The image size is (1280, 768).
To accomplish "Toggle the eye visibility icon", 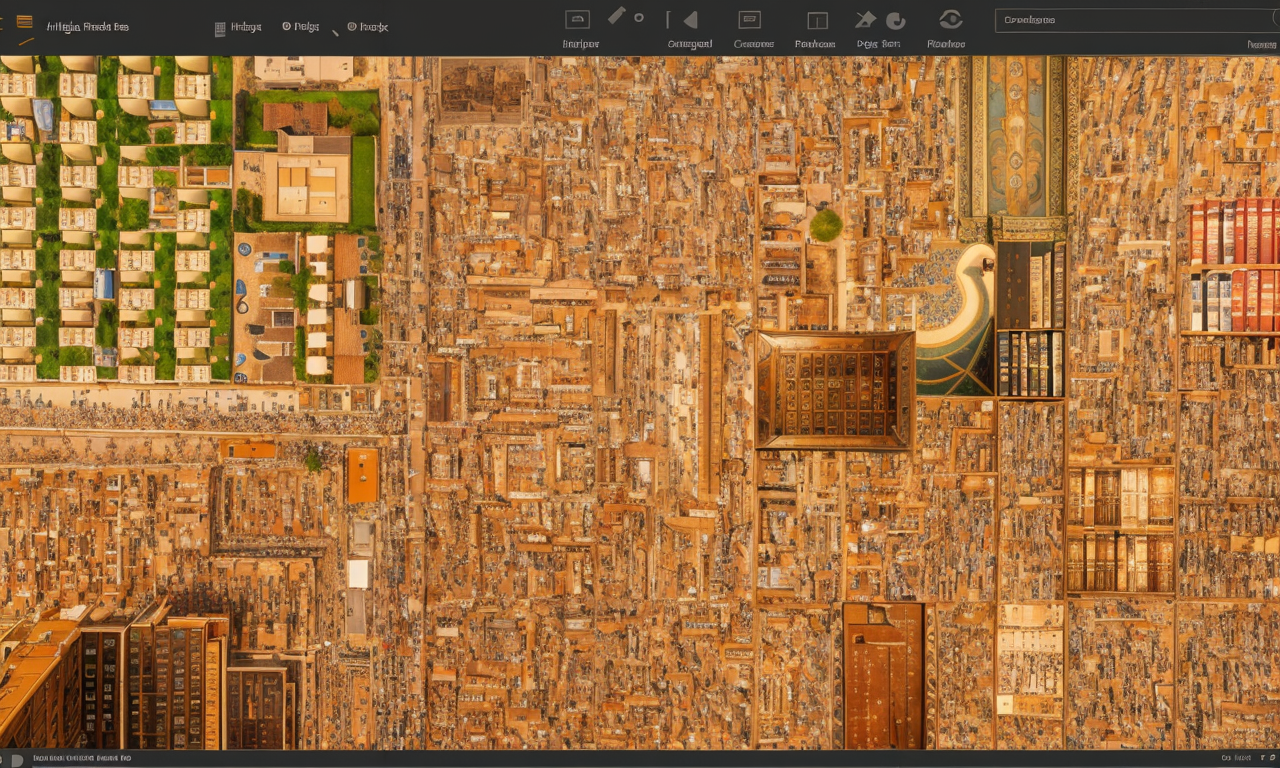I will [x=950, y=19].
